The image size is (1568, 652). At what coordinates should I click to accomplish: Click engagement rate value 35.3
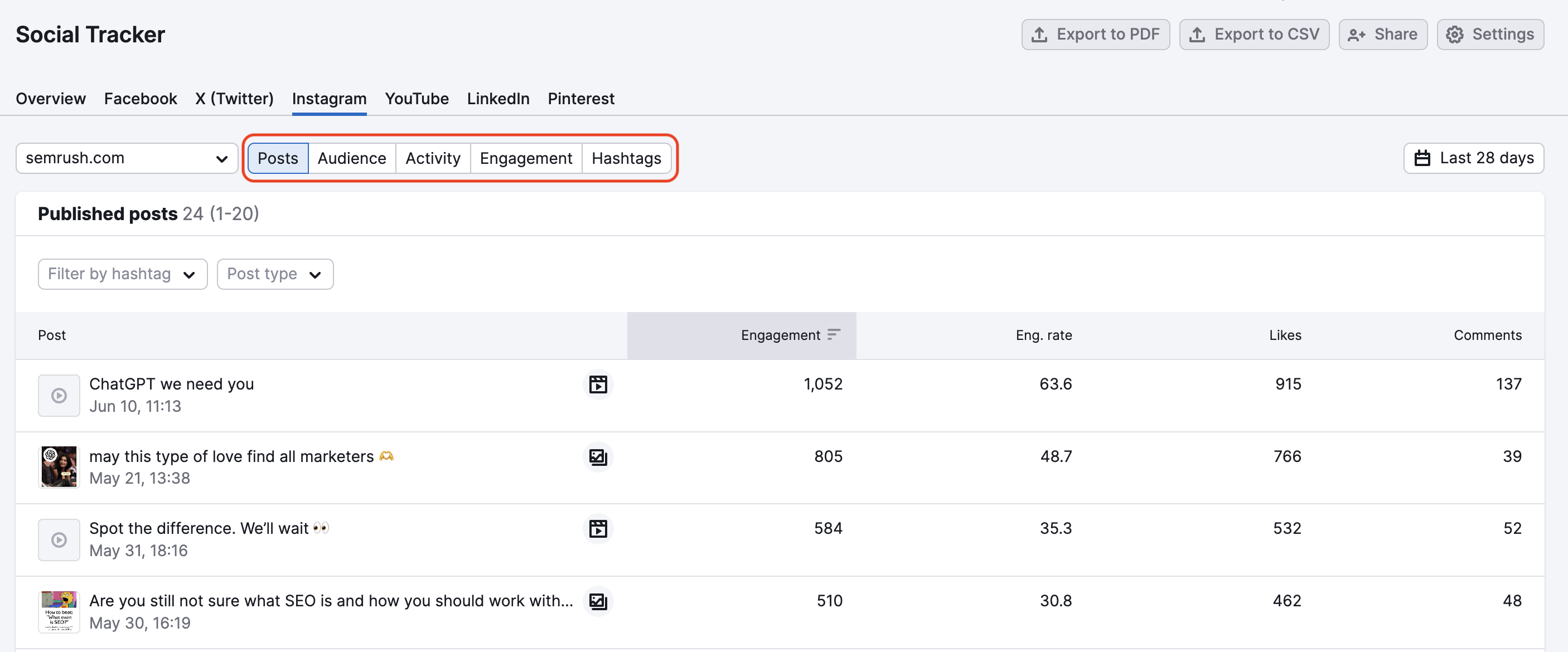(1056, 528)
